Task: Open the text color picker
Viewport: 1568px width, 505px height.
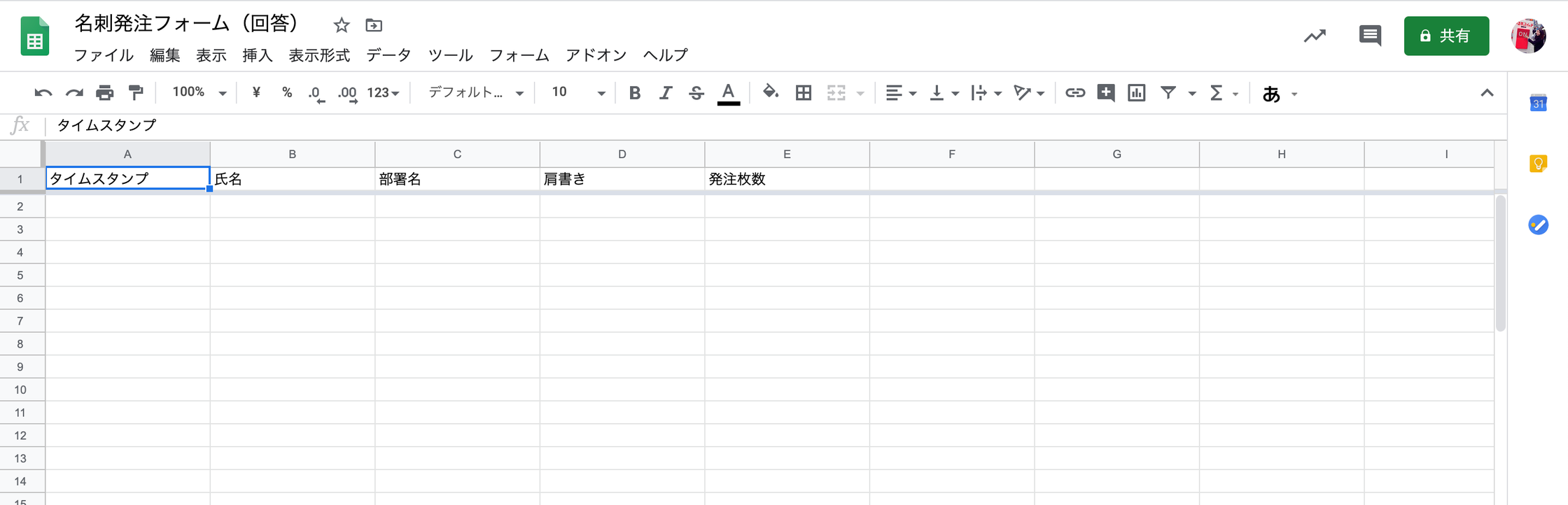Action: pos(729,94)
